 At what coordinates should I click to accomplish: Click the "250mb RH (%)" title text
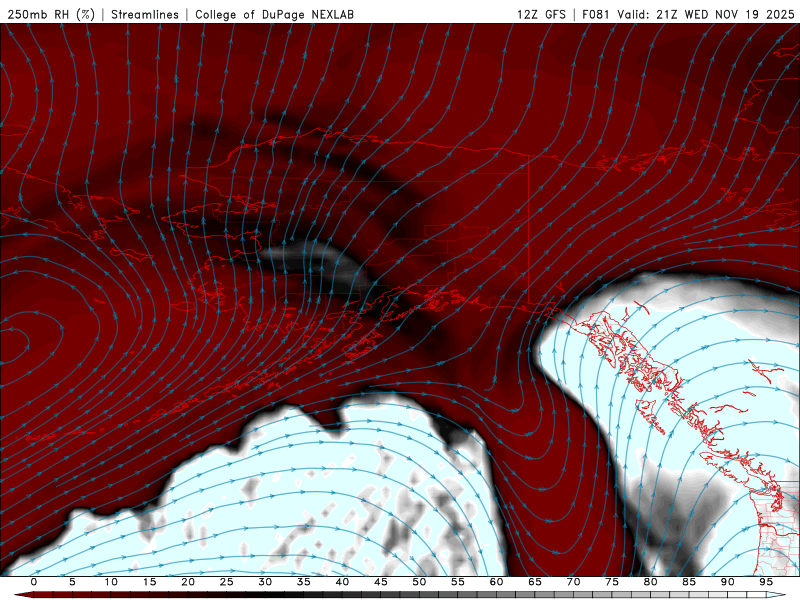[x=51, y=14]
